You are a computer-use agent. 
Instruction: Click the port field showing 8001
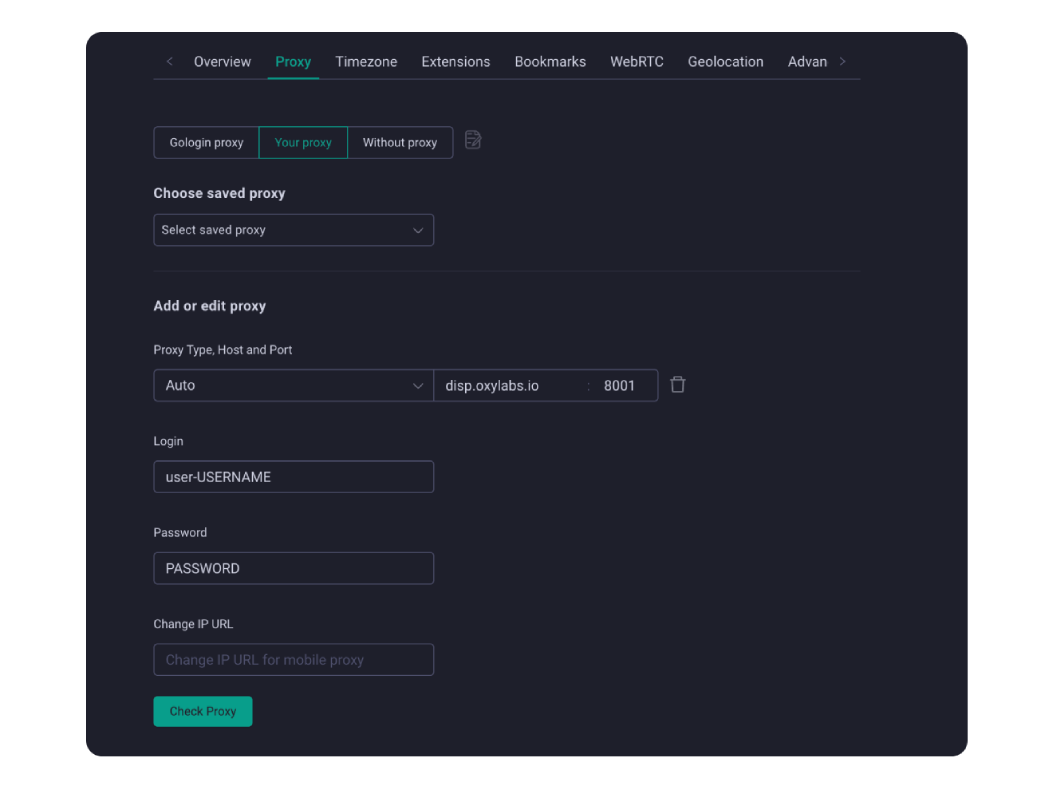623,385
